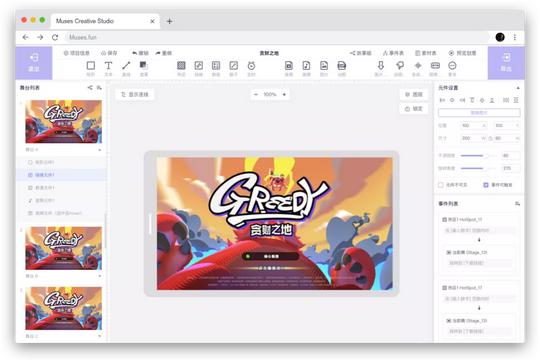Select the text (T) tool
This screenshot has width=540, height=360.
coord(108,65)
